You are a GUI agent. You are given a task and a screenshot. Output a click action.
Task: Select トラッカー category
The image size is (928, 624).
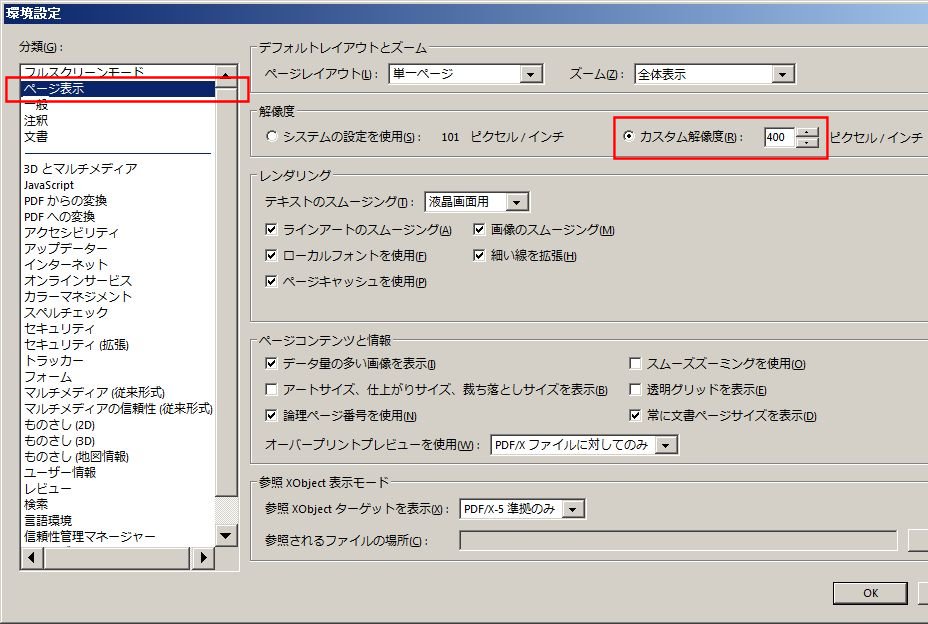tap(54, 361)
